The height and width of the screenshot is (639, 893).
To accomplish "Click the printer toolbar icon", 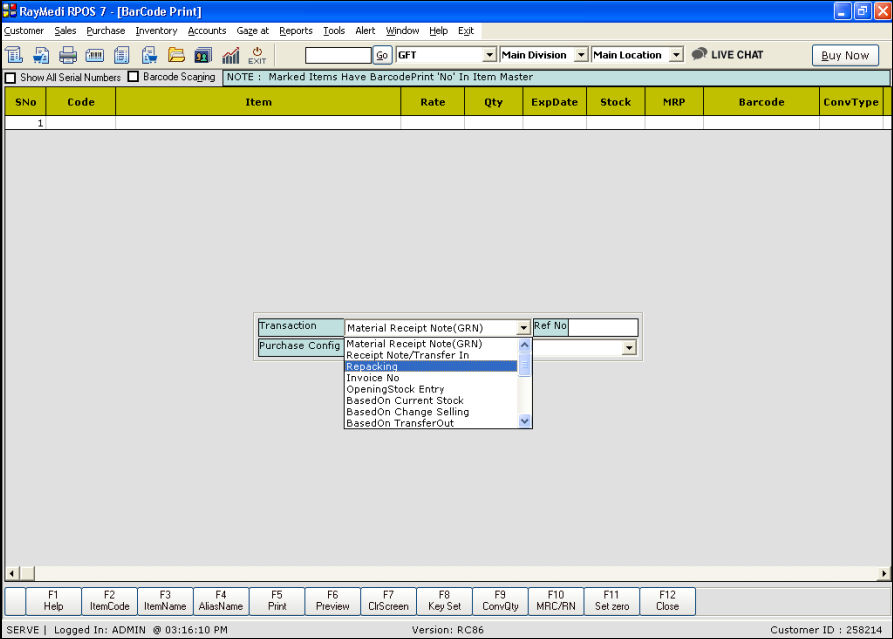I will coord(68,55).
